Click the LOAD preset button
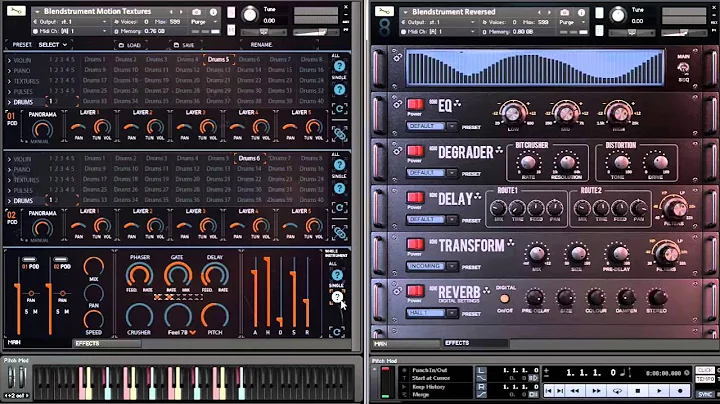 coord(130,45)
